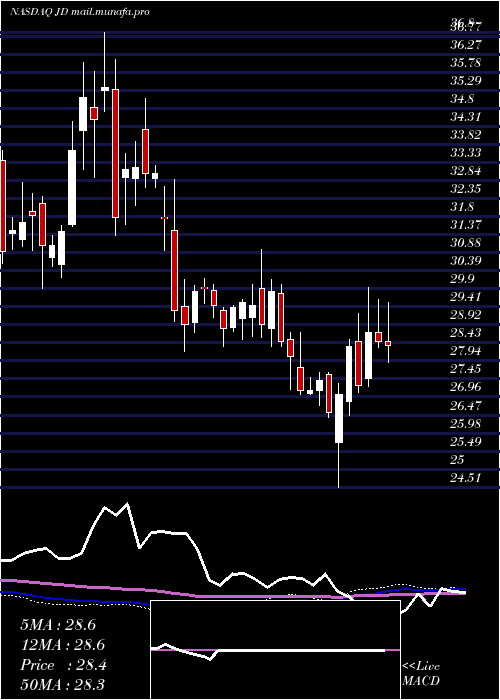Click the 26.96 price axis label

pyautogui.click(x=466, y=387)
